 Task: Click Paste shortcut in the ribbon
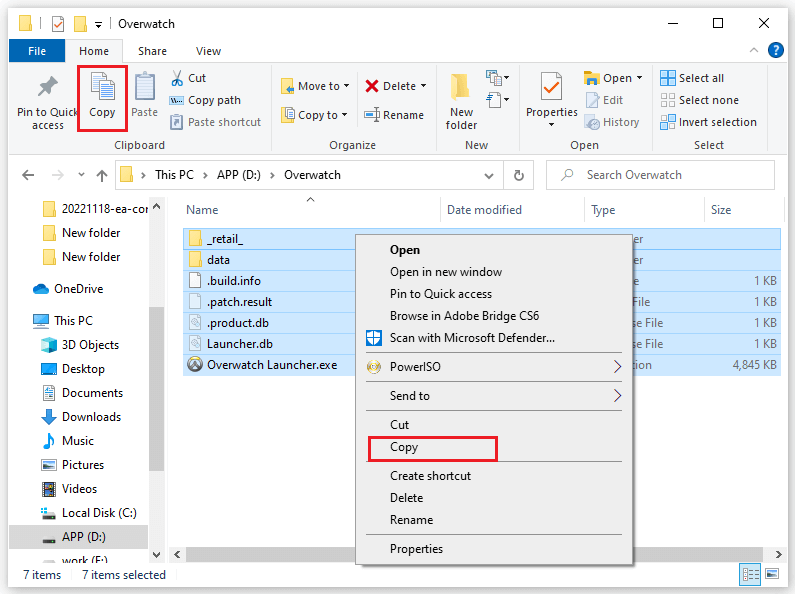click(215, 122)
